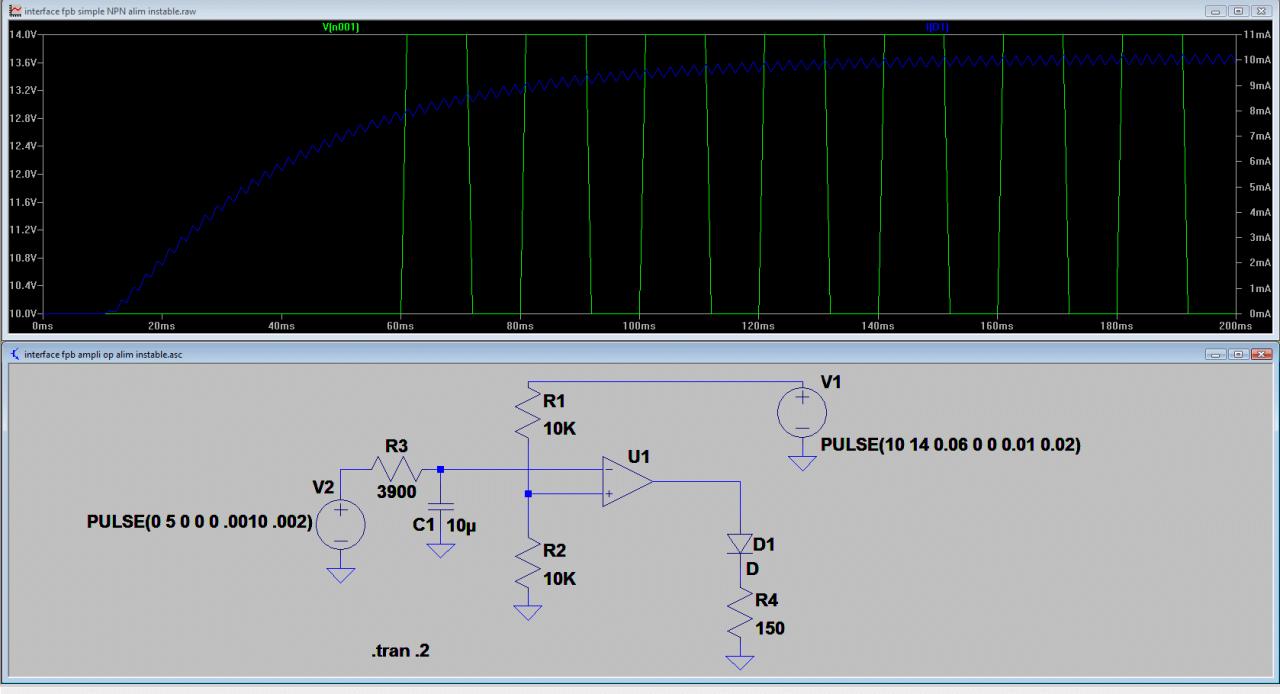Close the schematic .asc window
1280x694 pixels.
pos(1262,354)
